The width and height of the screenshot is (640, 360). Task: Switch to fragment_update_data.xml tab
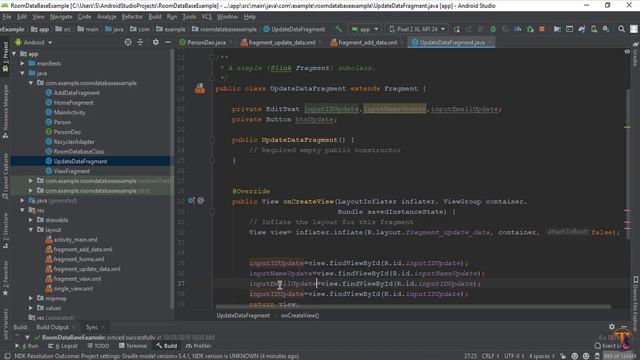coord(282,42)
